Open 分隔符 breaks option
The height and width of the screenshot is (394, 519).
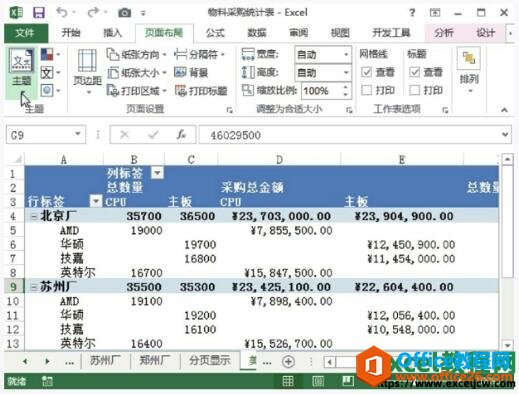click(x=199, y=54)
